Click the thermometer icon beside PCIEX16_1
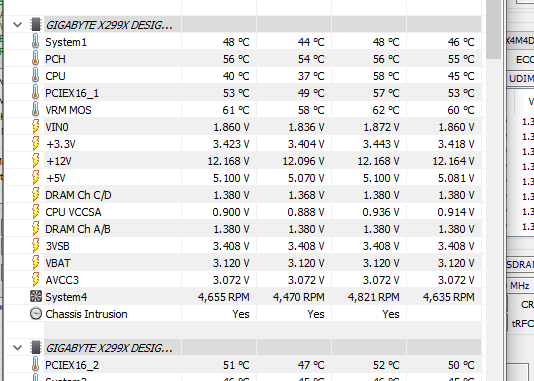 [x=35, y=93]
